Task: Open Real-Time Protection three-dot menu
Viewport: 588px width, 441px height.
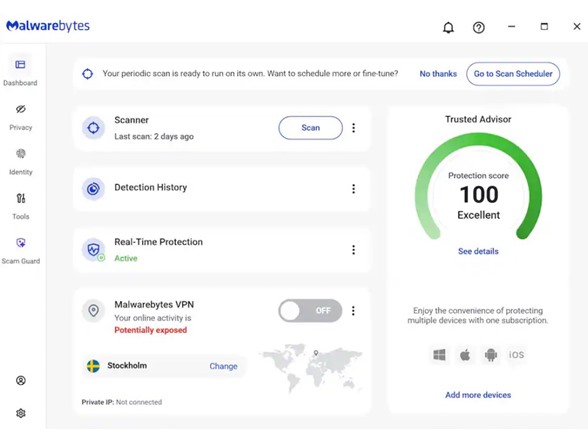Action: pos(353,250)
